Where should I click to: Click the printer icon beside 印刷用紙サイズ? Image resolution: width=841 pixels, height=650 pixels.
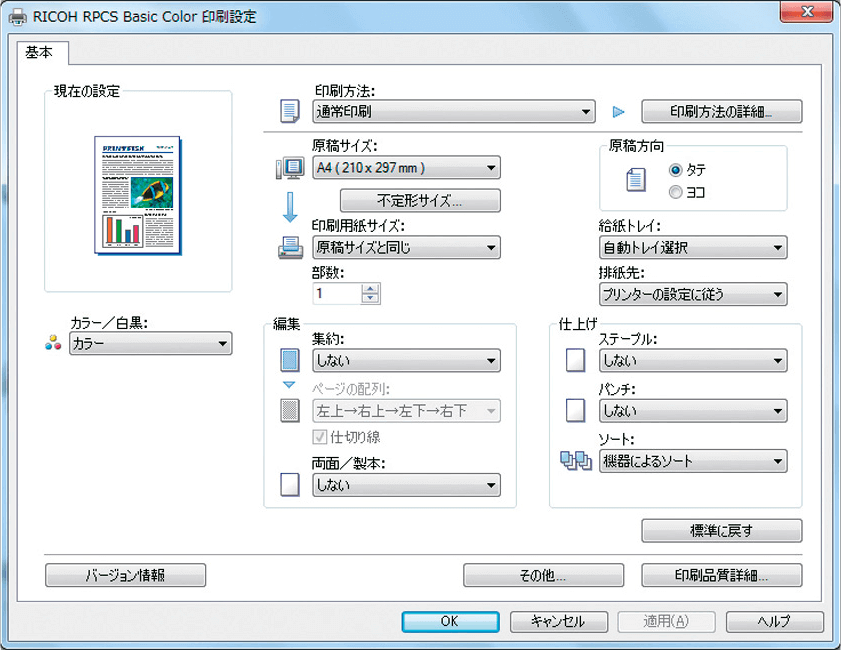pos(289,247)
